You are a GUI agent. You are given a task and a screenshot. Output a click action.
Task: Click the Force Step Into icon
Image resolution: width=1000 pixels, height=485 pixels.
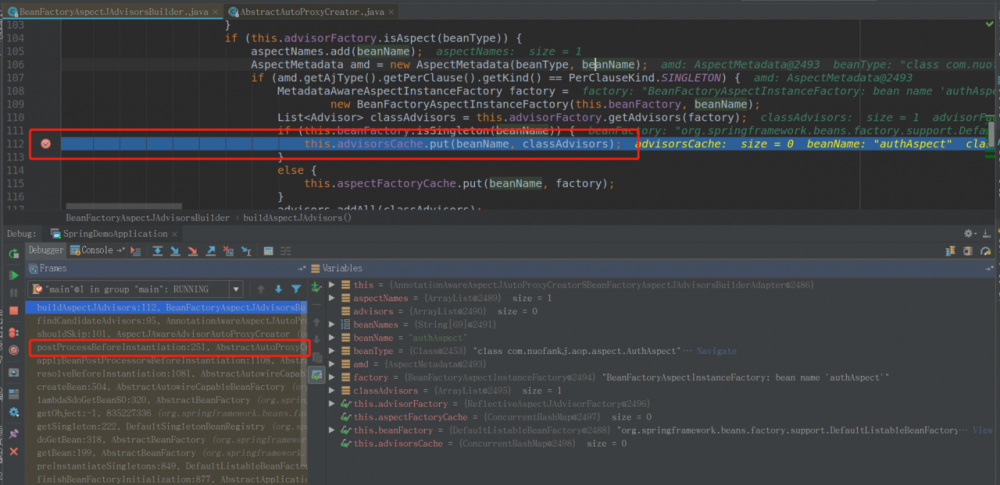(193, 251)
